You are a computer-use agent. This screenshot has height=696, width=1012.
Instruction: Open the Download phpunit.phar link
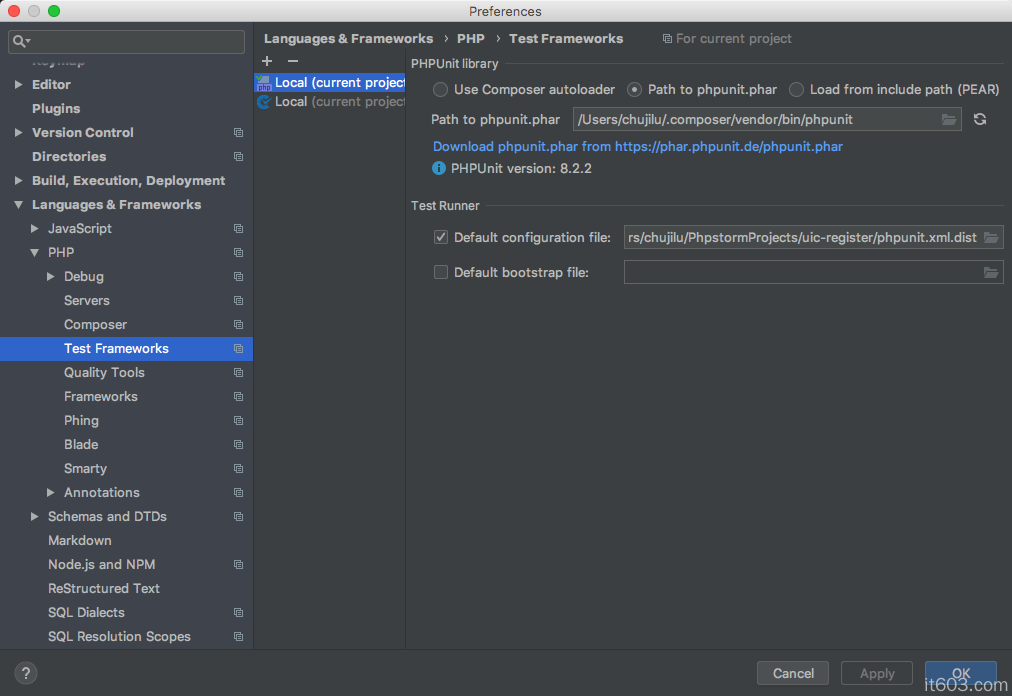pyautogui.click(x=637, y=146)
